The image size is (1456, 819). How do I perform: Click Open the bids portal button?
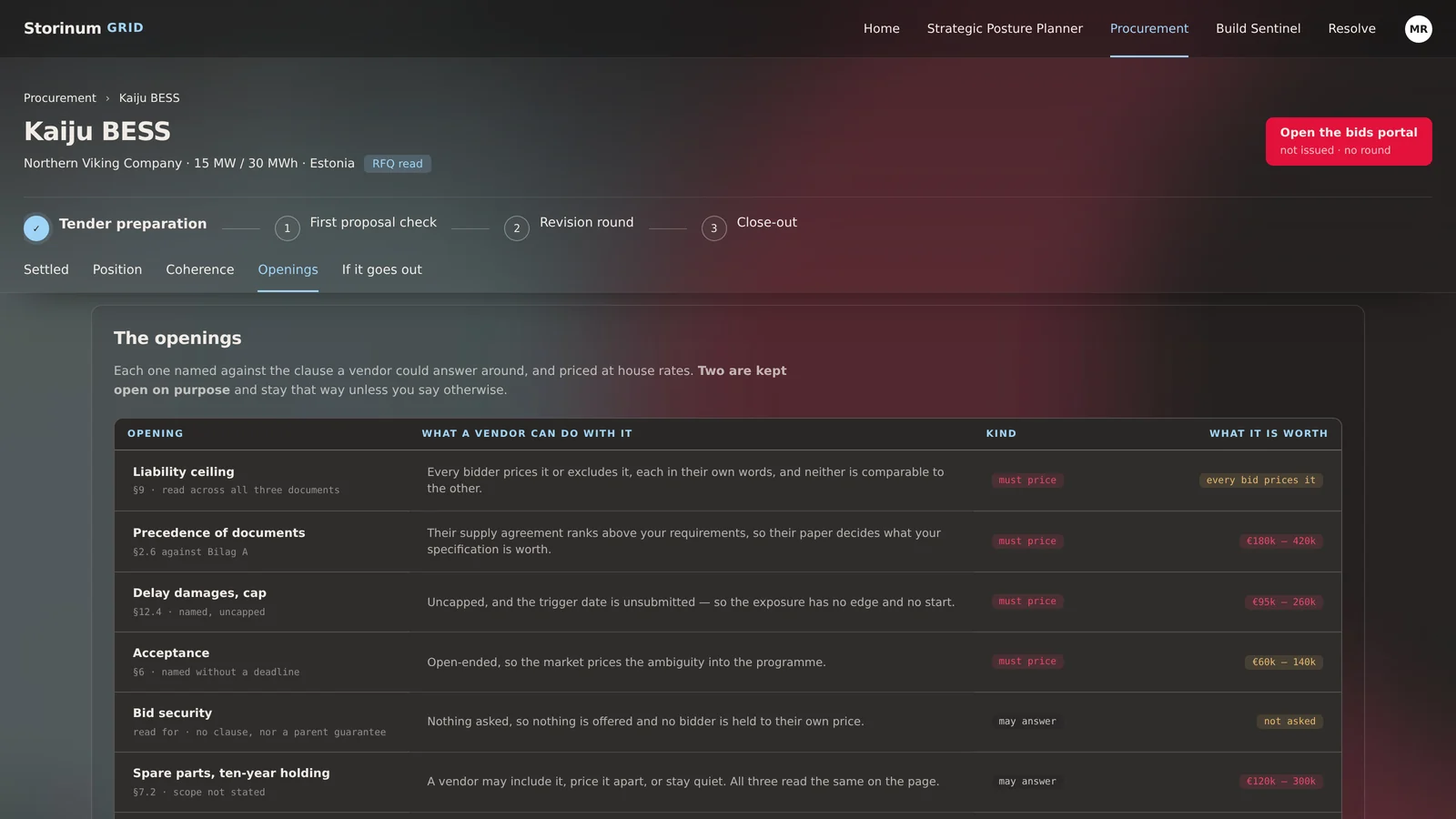[1349, 141]
